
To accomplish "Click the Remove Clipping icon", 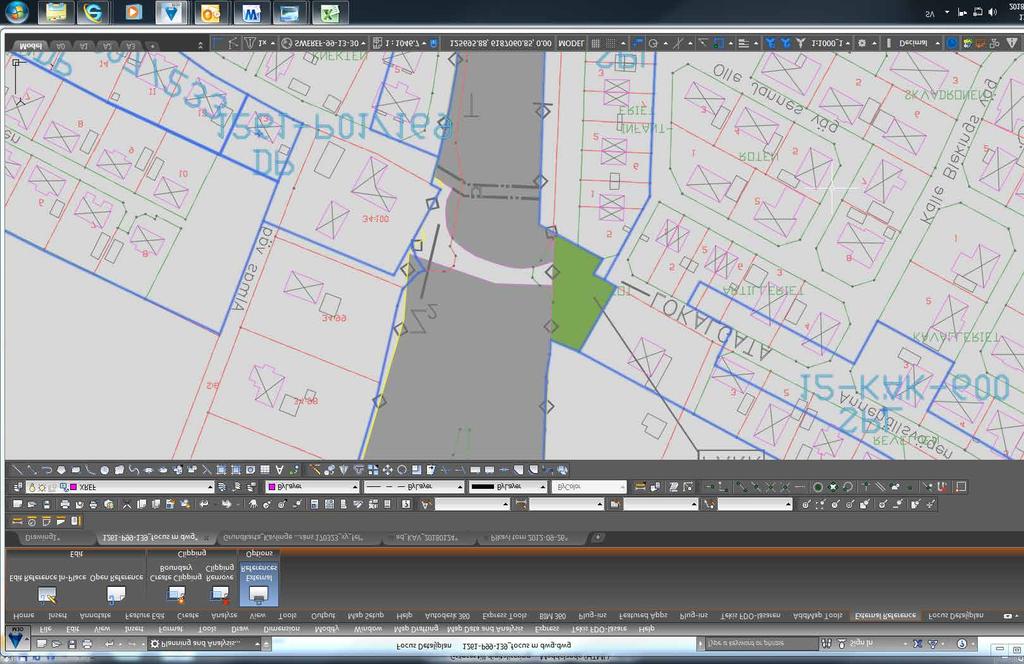I will (x=220, y=595).
